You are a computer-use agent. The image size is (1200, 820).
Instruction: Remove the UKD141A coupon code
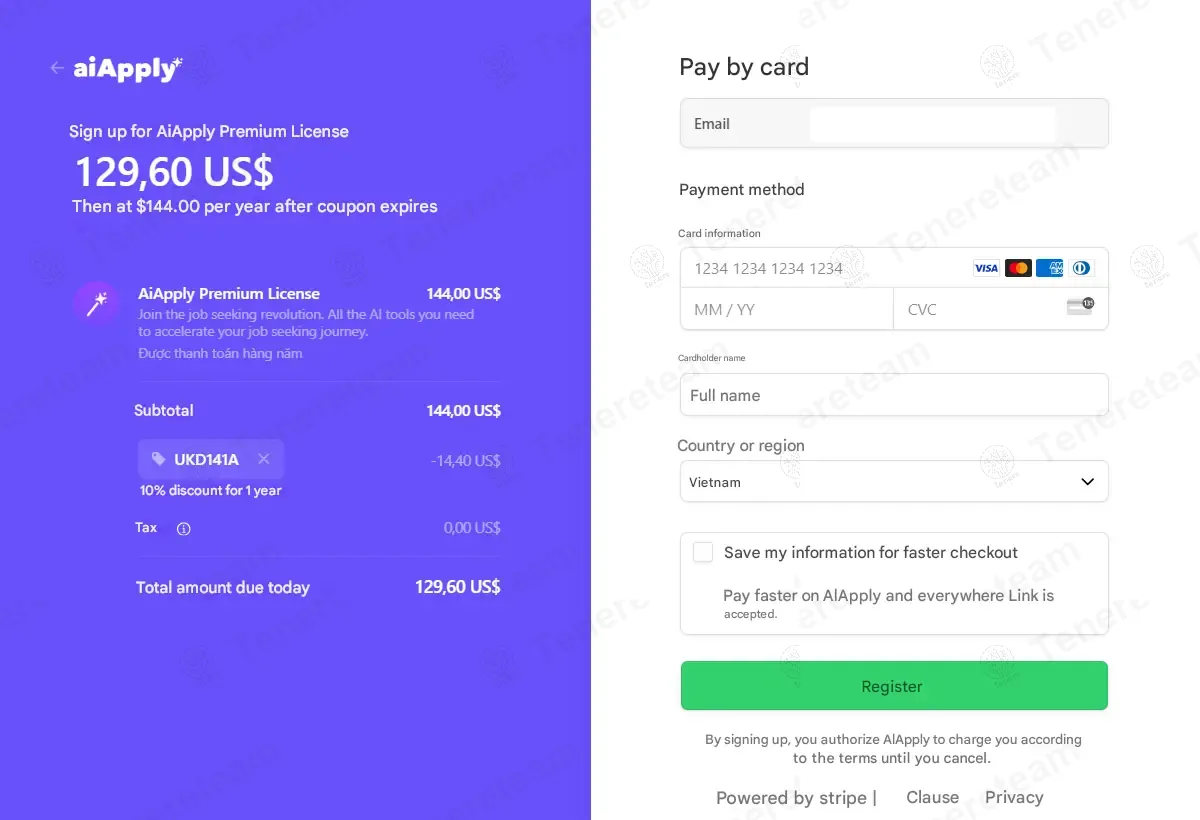pos(264,459)
